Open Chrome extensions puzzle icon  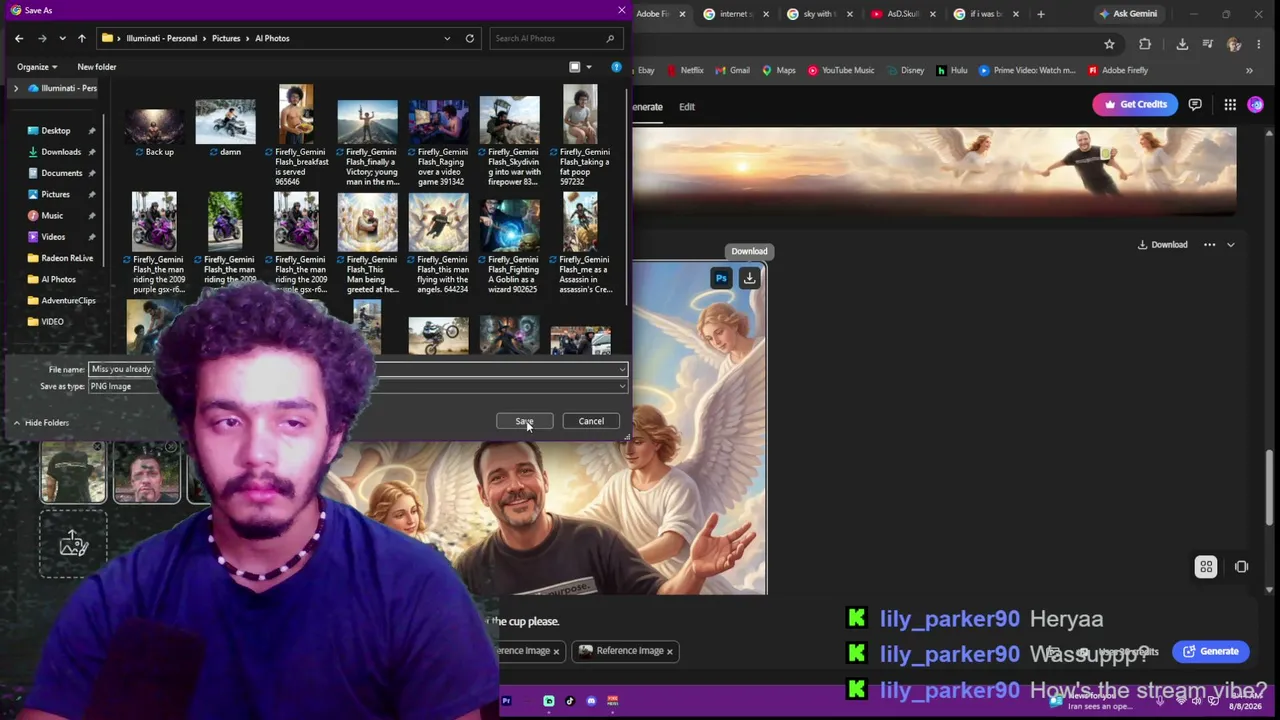click(1145, 44)
